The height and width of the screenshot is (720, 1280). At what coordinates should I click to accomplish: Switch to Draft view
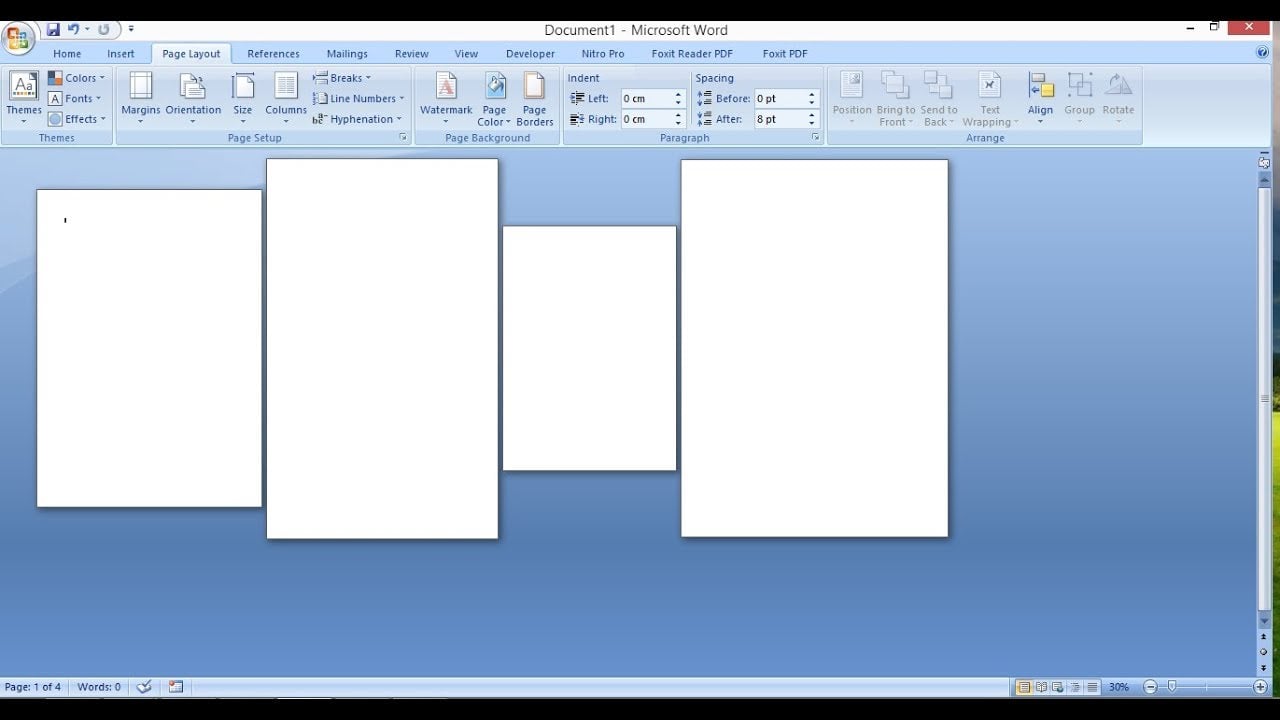tap(1092, 687)
